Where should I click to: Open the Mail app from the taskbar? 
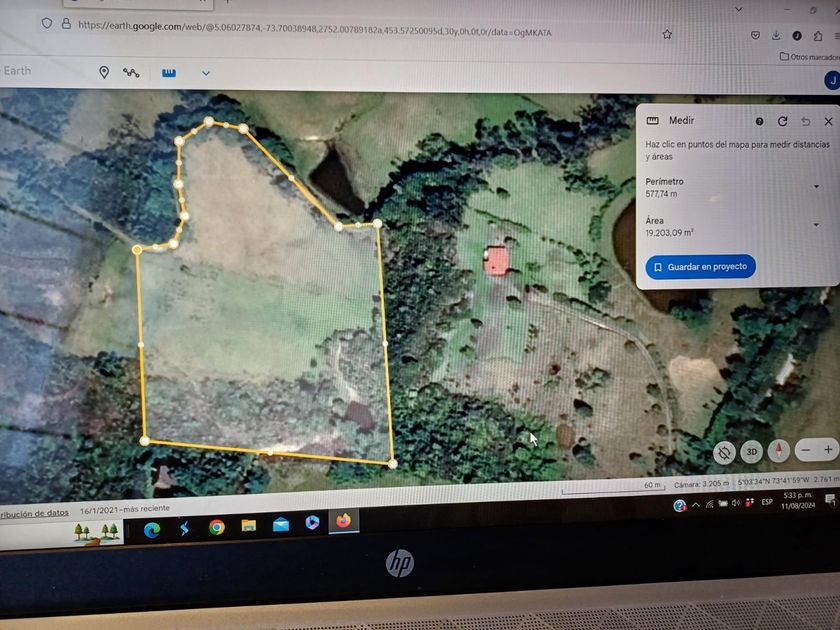click(281, 524)
